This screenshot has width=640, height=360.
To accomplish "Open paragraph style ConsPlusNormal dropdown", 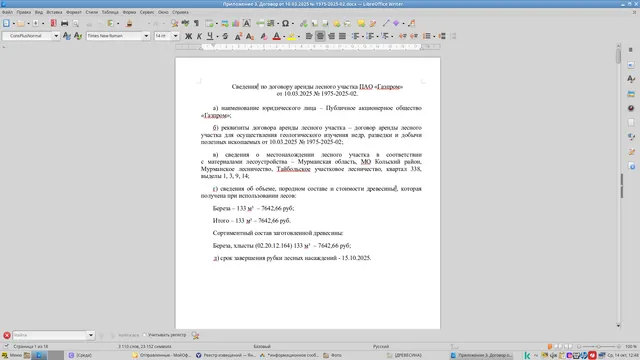I will coord(56,36).
